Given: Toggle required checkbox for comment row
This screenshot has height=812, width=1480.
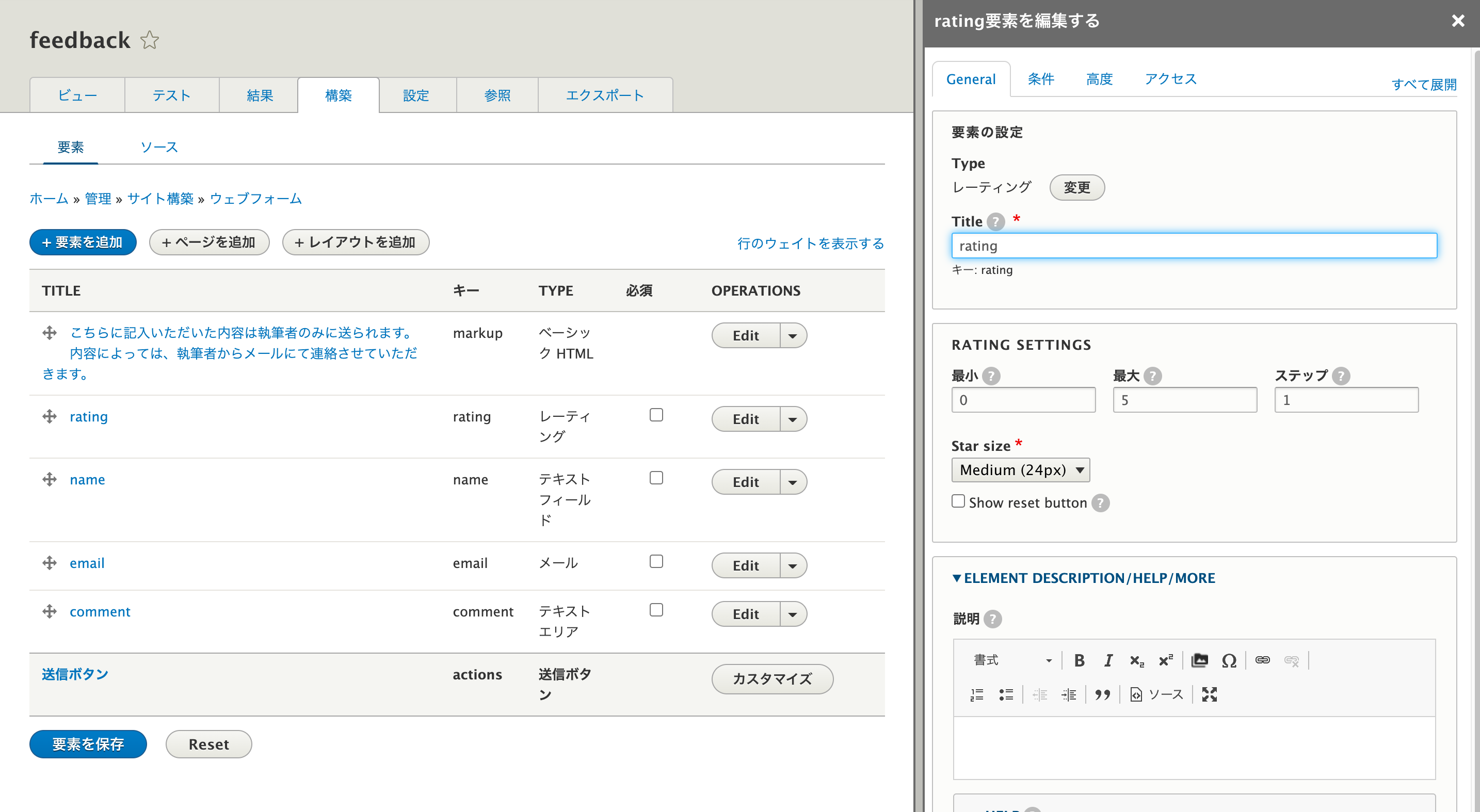Looking at the screenshot, I should pos(656,610).
